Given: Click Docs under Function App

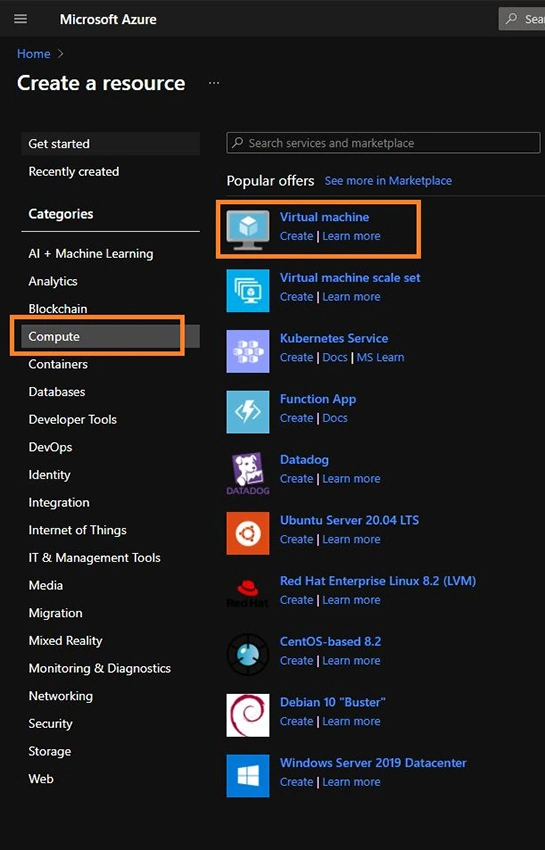Looking at the screenshot, I should (335, 418).
